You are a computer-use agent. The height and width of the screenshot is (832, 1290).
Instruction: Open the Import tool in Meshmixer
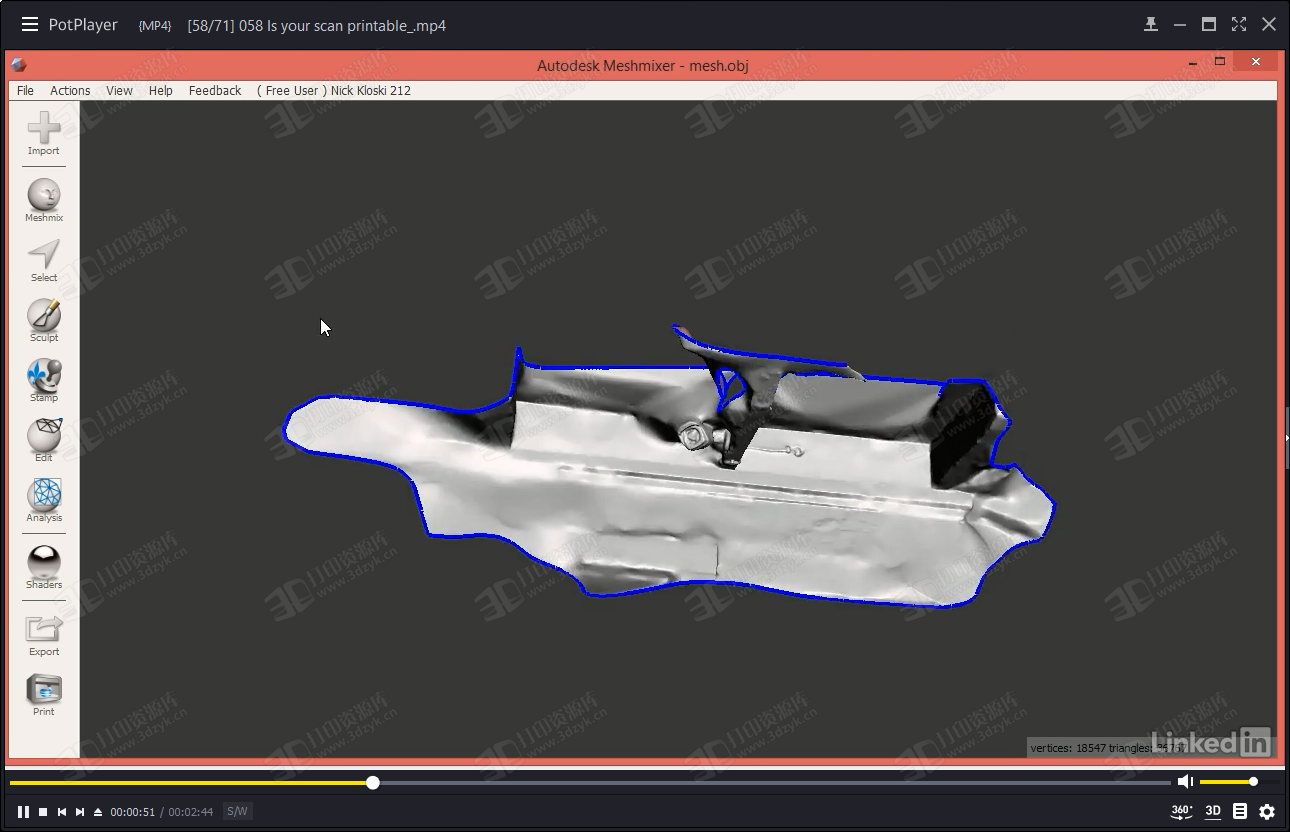click(x=44, y=134)
